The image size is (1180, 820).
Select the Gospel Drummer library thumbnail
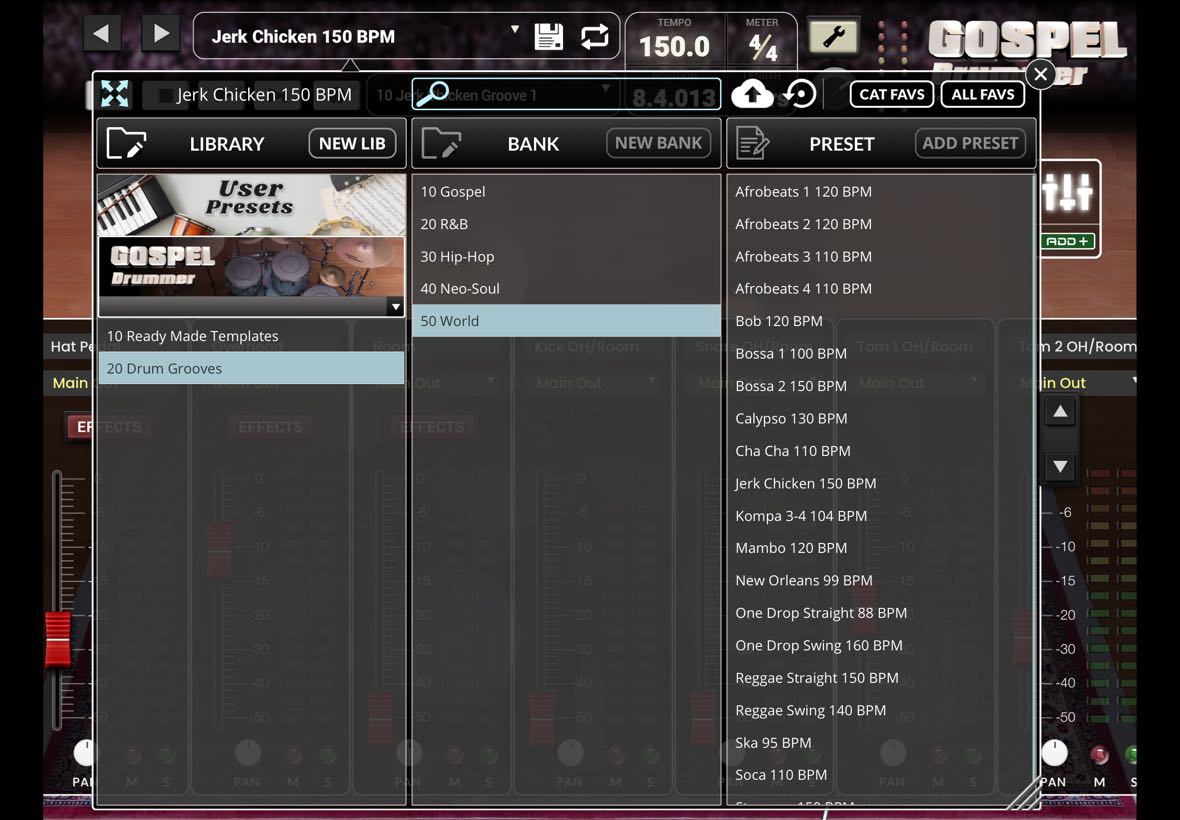tap(251, 267)
